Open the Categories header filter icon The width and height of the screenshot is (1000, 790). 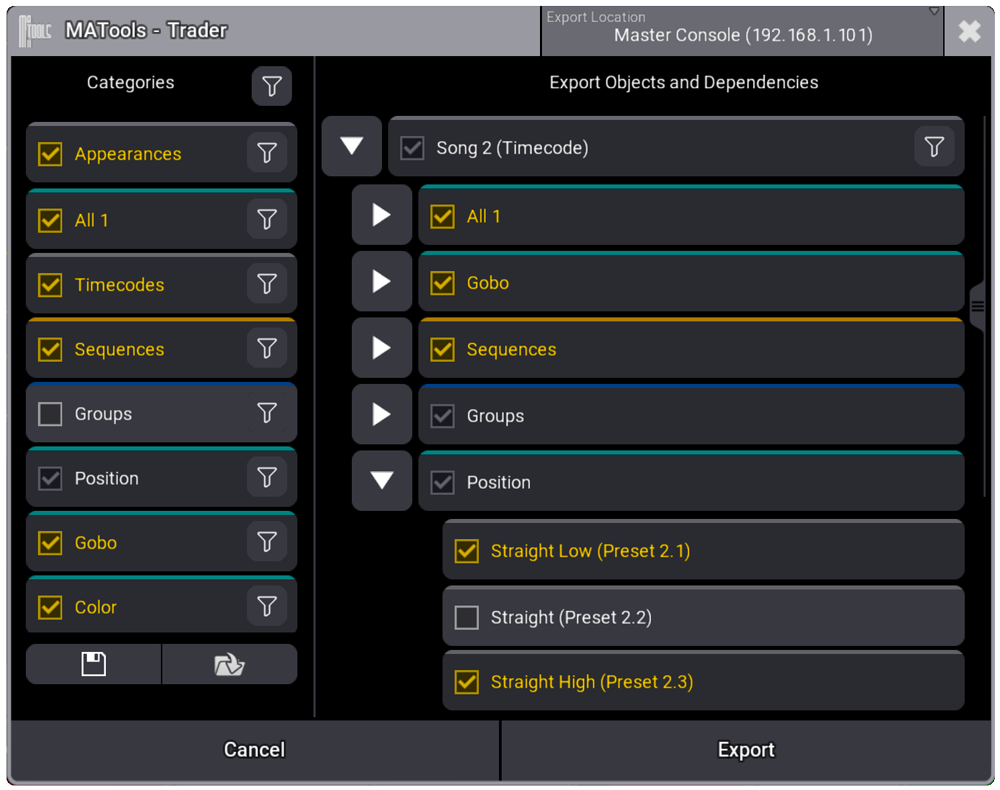tap(272, 86)
